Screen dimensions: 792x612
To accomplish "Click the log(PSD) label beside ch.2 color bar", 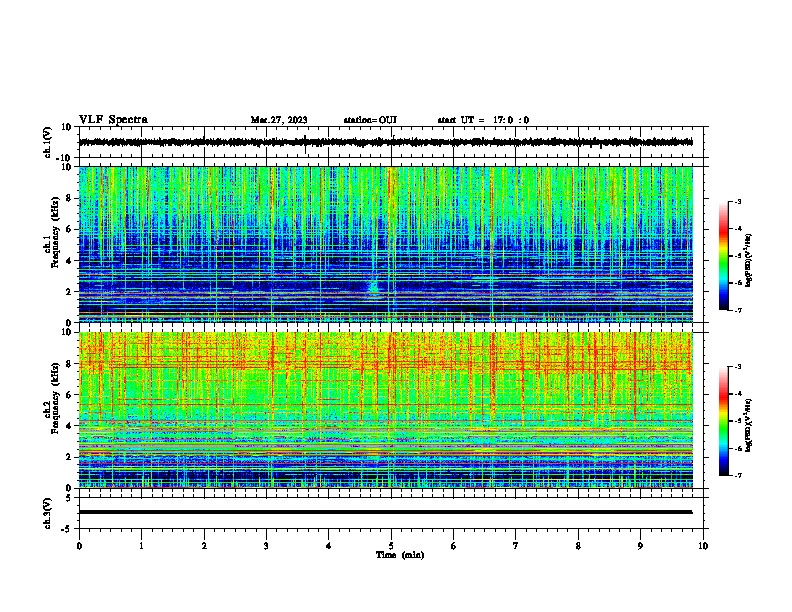I will [x=748, y=425].
